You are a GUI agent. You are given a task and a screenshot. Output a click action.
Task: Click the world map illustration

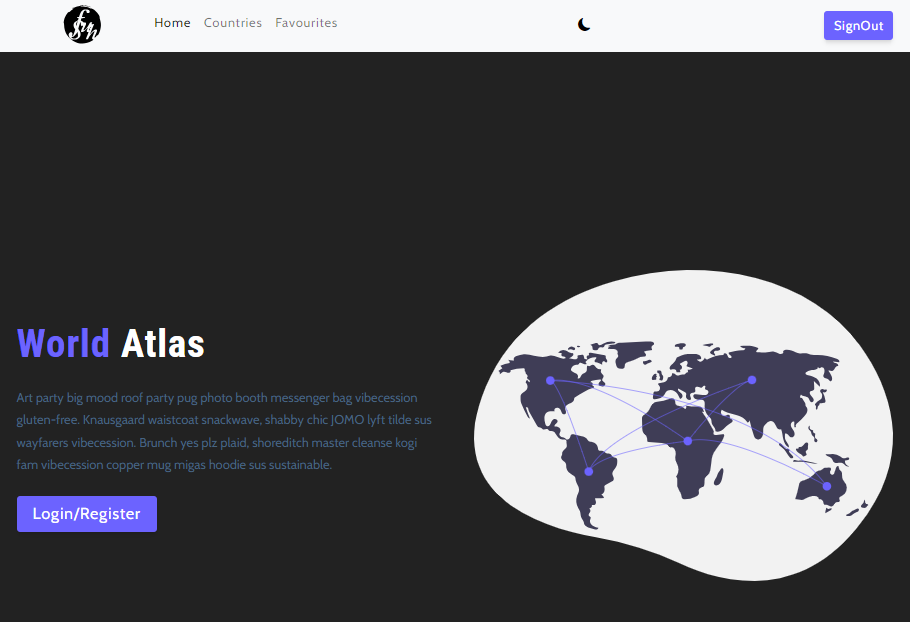683,425
